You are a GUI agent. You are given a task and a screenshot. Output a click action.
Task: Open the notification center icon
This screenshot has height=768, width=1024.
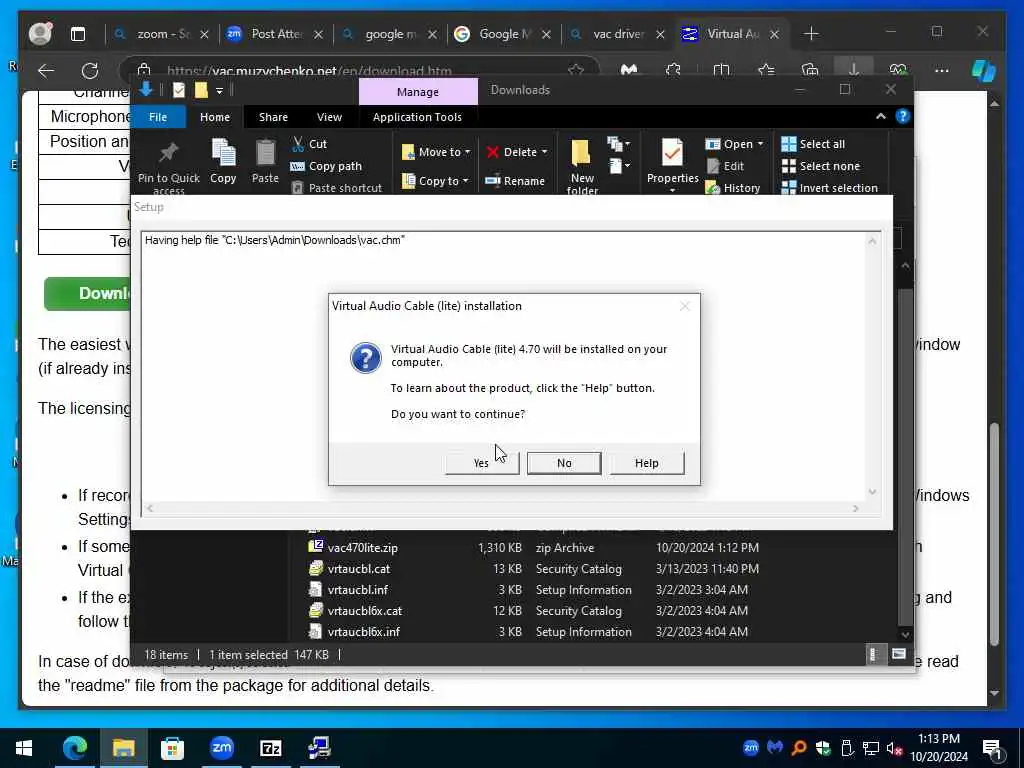click(993, 749)
